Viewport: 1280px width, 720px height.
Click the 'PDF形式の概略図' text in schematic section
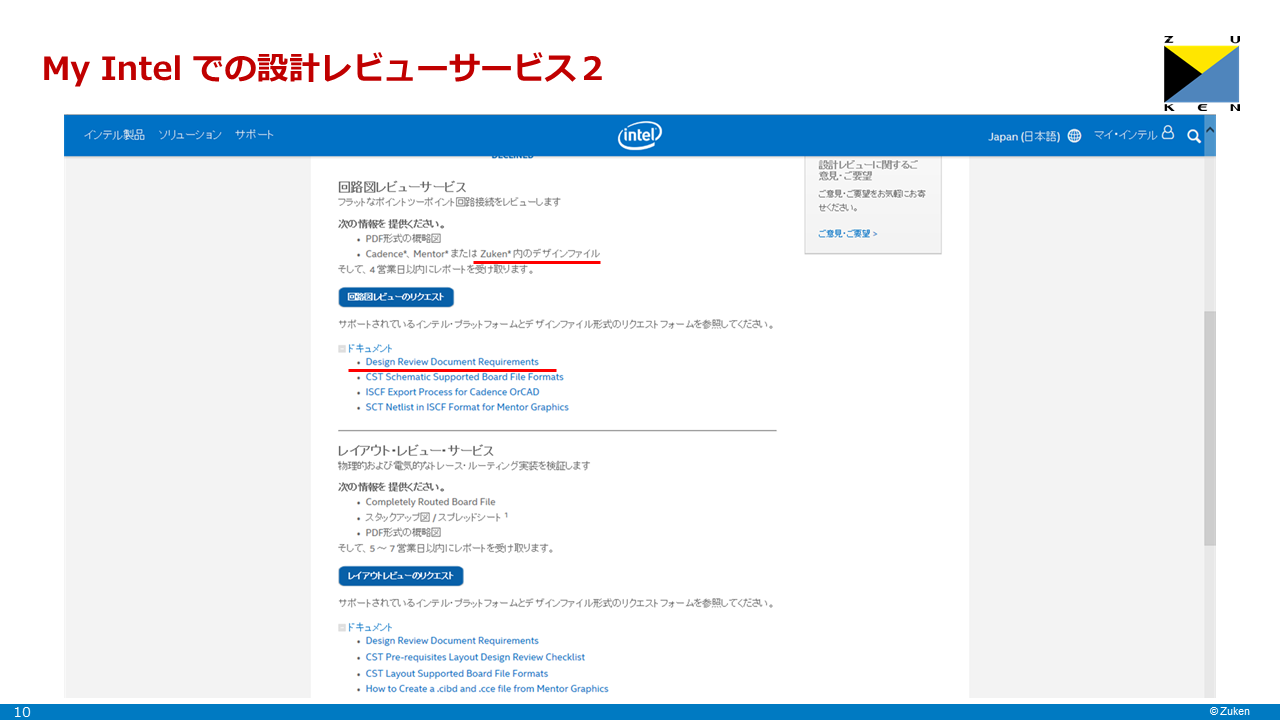403,239
